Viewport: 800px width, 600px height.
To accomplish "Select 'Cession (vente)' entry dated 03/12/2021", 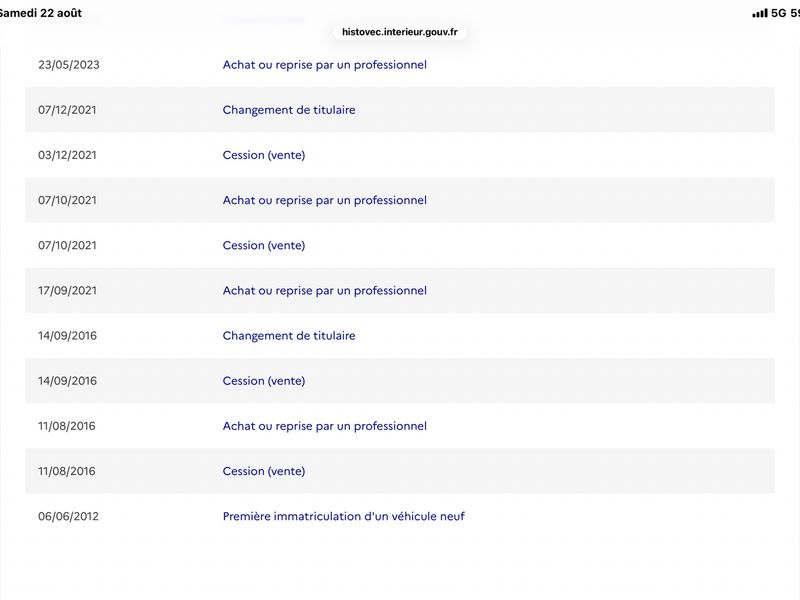I will [x=264, y=155].
